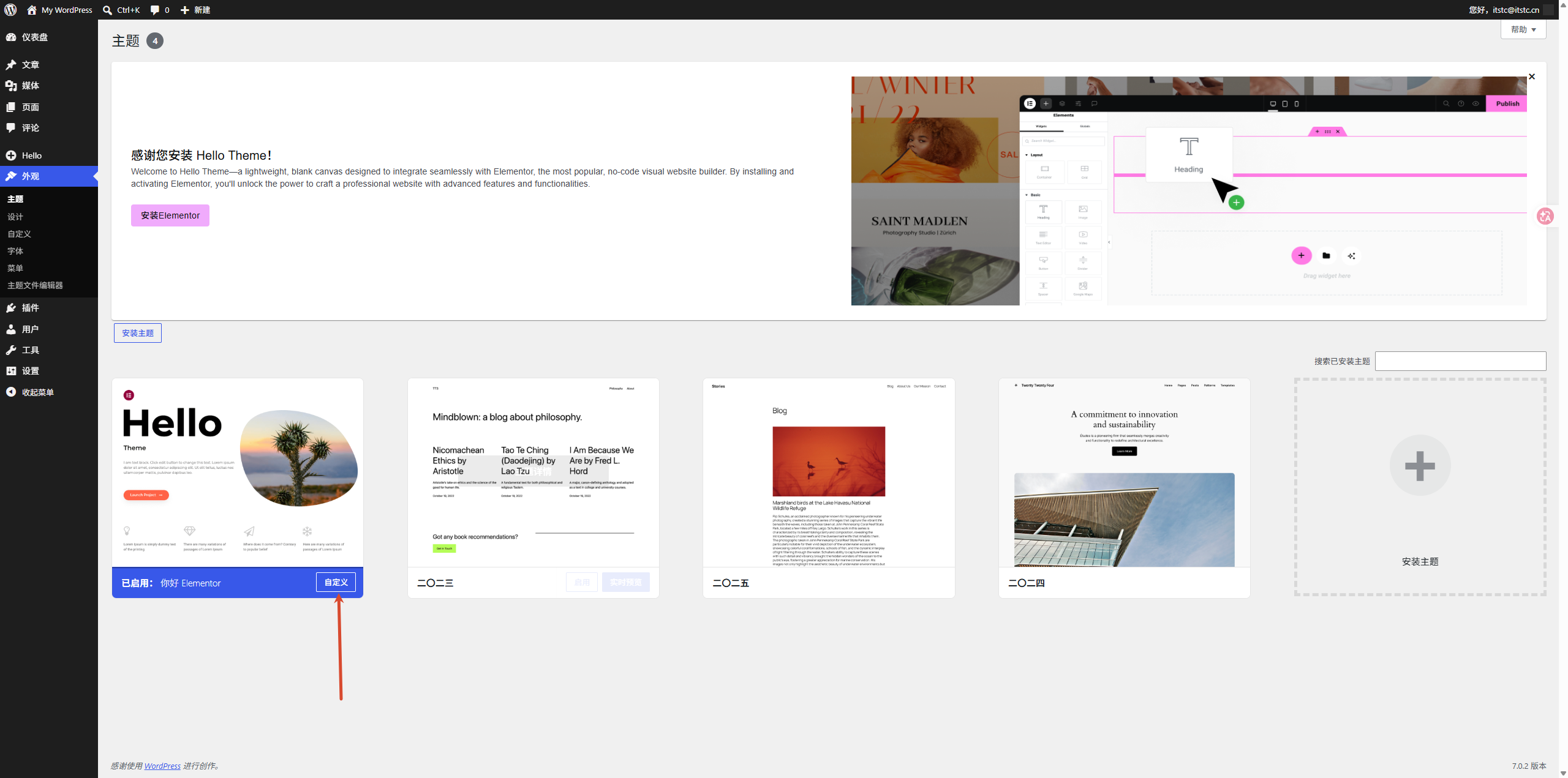Open 页面 pages menu
The image size is (1568, 778).
[49, 107]
